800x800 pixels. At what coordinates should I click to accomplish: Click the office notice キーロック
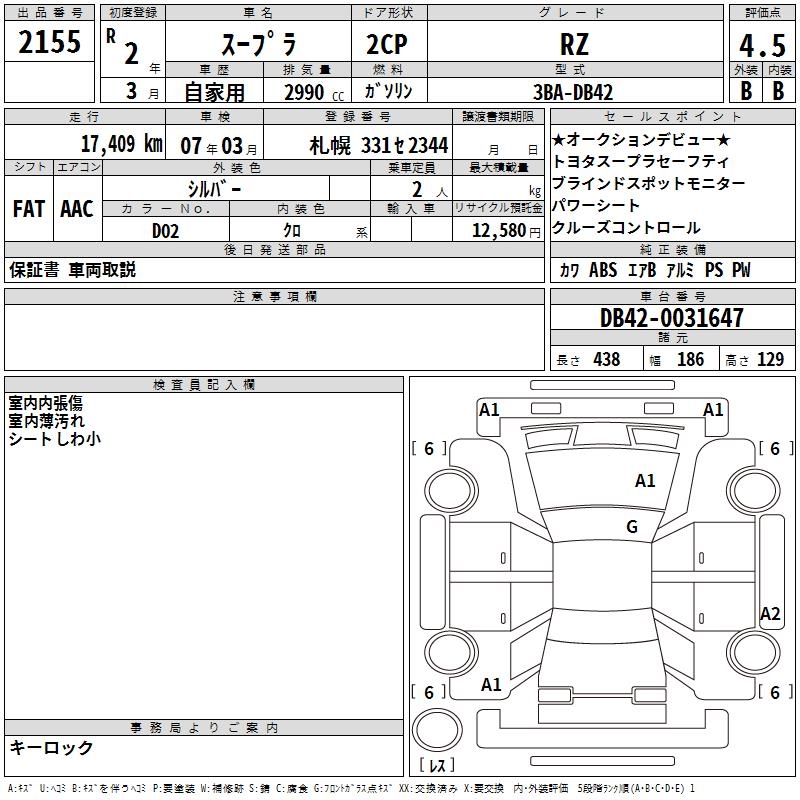pos(51,747)
